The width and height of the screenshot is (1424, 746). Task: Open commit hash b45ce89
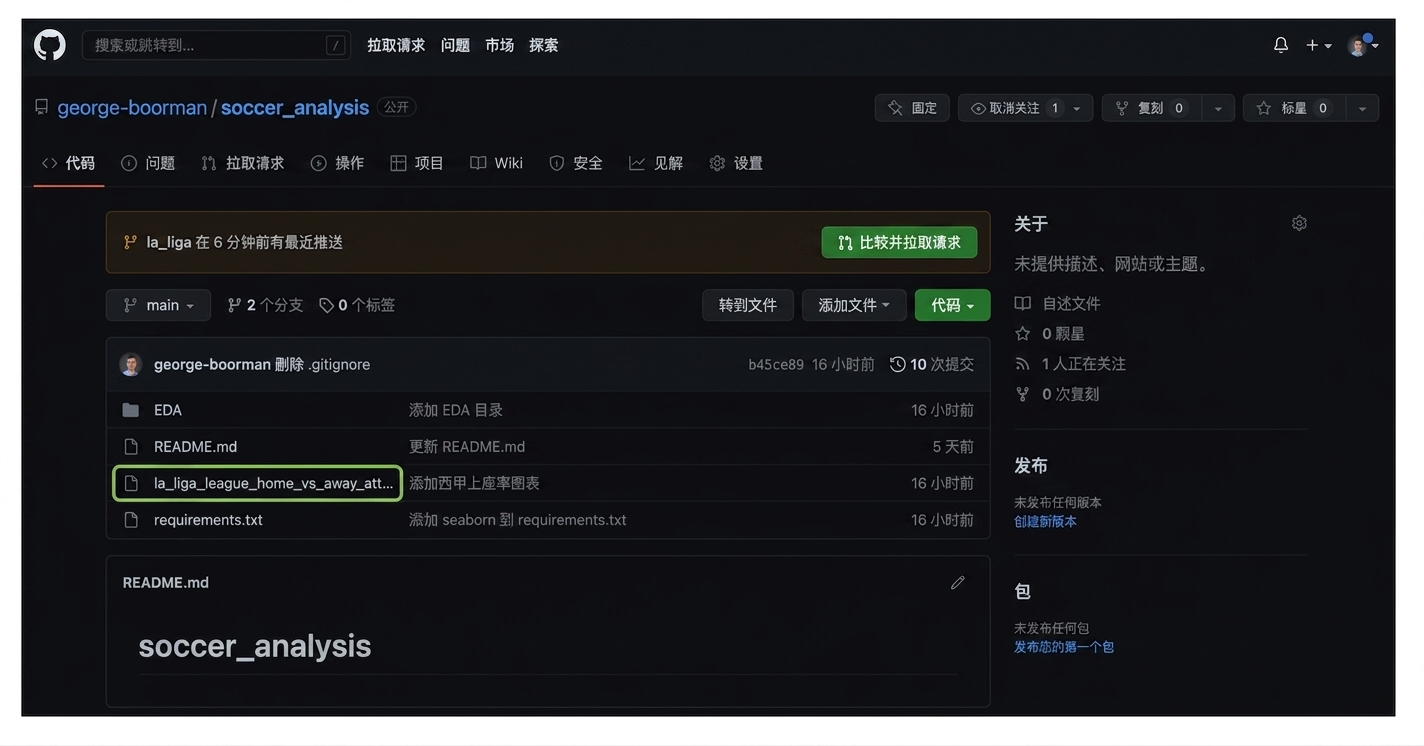[776, 364]
